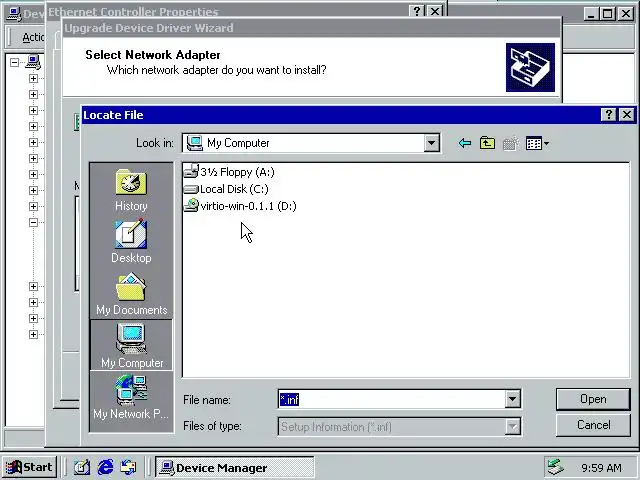The height and width of the screenshot is (480, 640).
Task: Open the Action menu in Device Manager
Action: [33, 38]
